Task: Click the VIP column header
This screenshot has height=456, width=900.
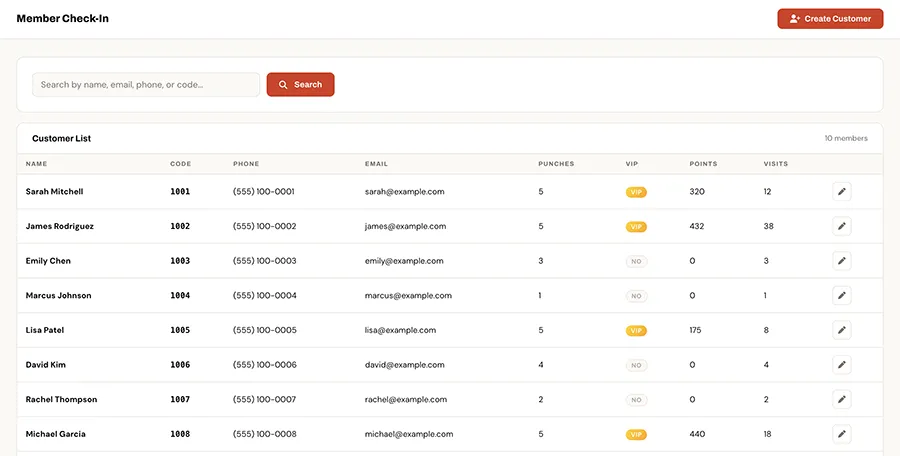Action: 631,164
